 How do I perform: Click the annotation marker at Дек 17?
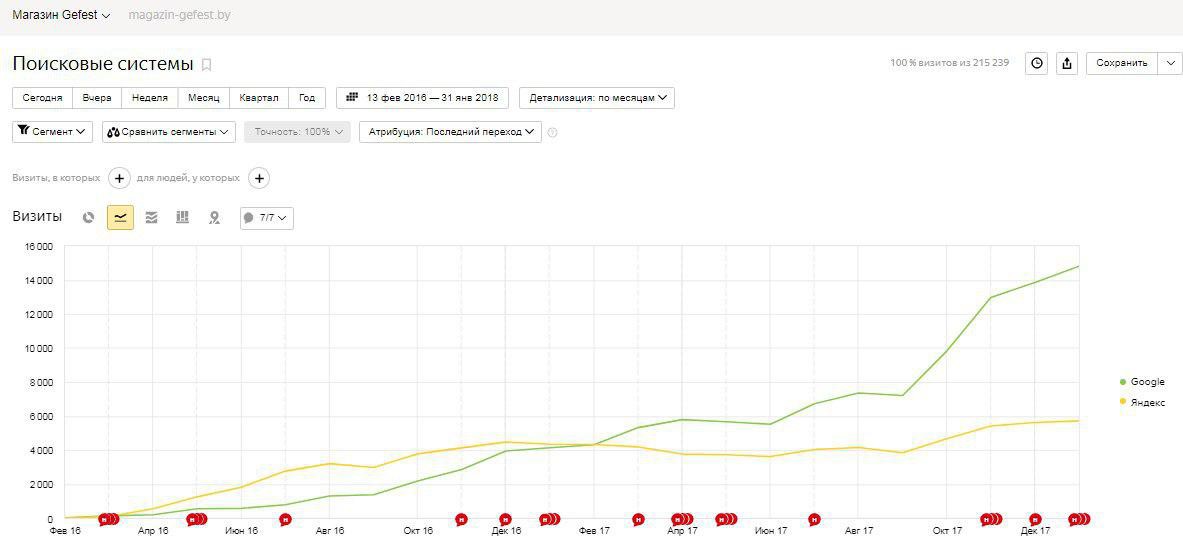(x=1035, y=519)
